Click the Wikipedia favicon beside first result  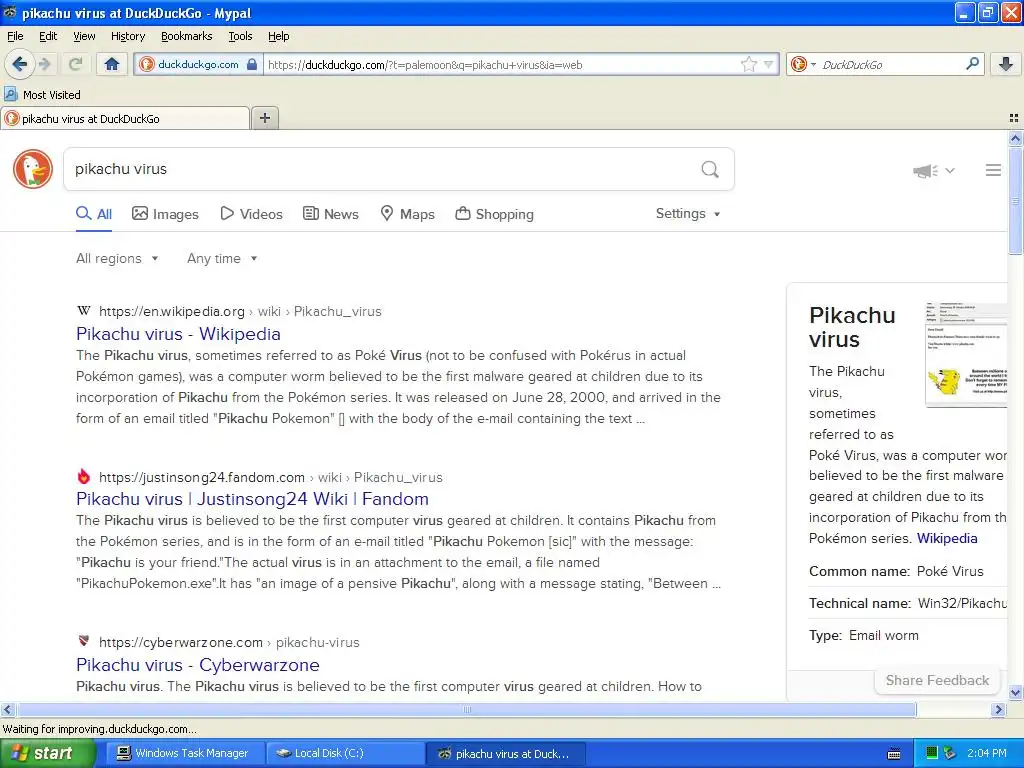click(x=84, y=311)
